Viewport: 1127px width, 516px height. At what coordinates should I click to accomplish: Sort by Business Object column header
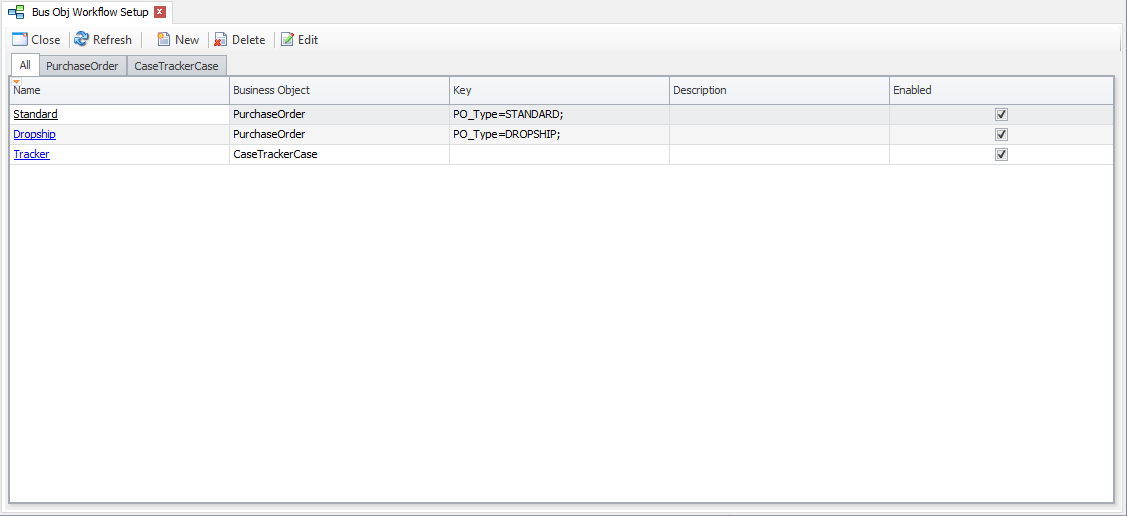pyautogui.click(x=339, y=90)
